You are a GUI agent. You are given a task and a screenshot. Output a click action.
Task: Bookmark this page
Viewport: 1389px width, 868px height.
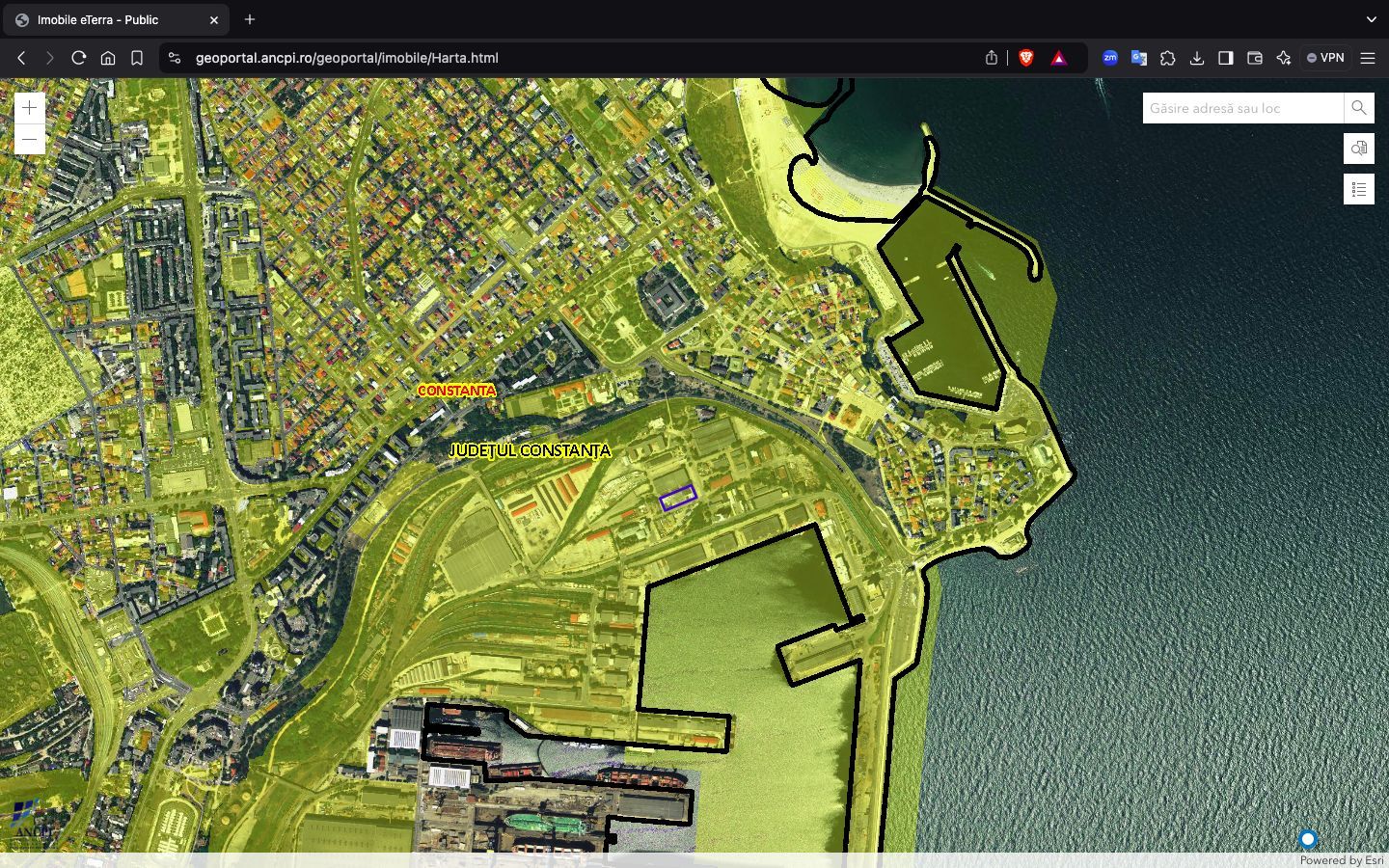pyautogui.click(x=137, y=58)
